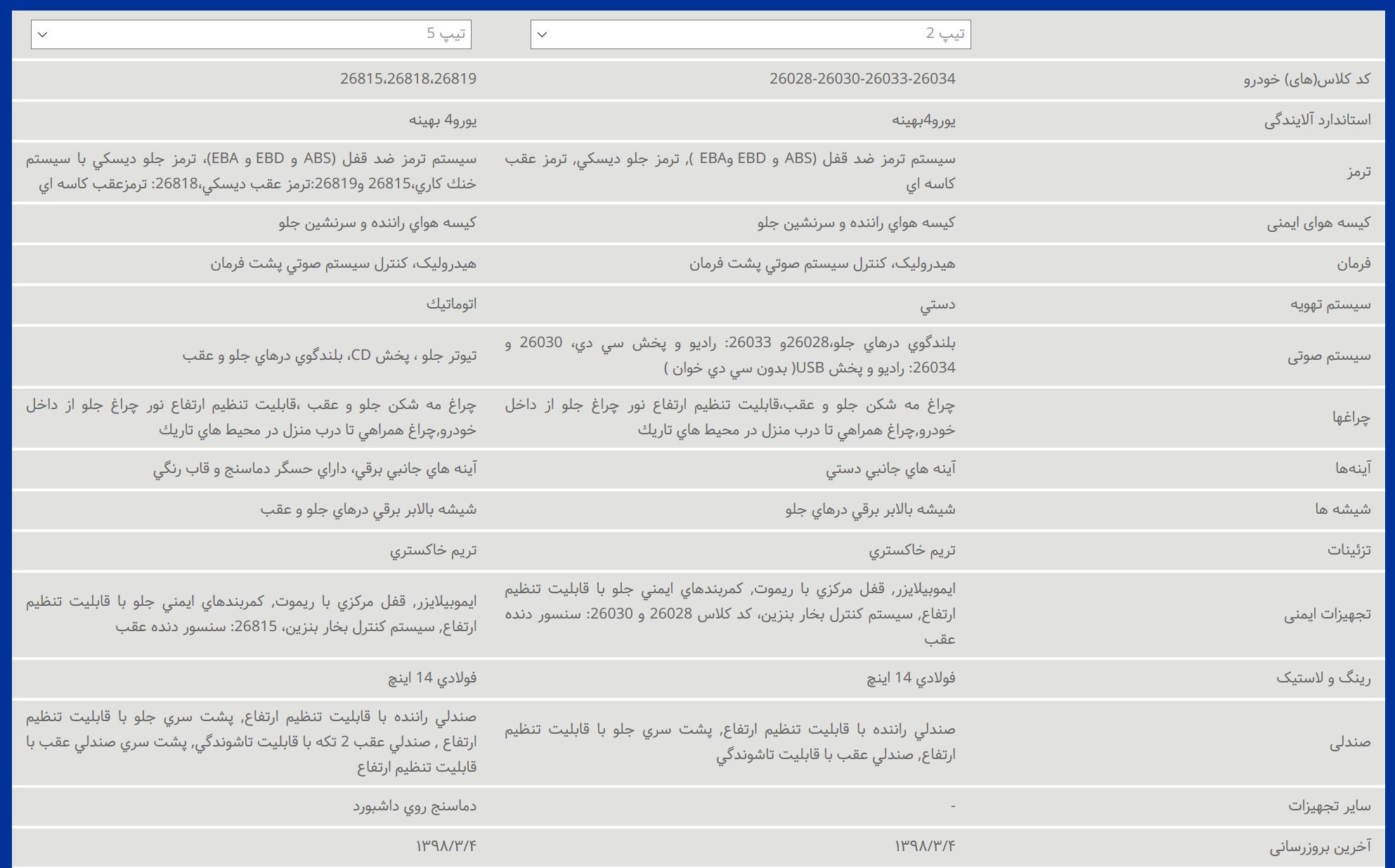Click the اتوماتيك ventilation value

[x=451, y=304]
